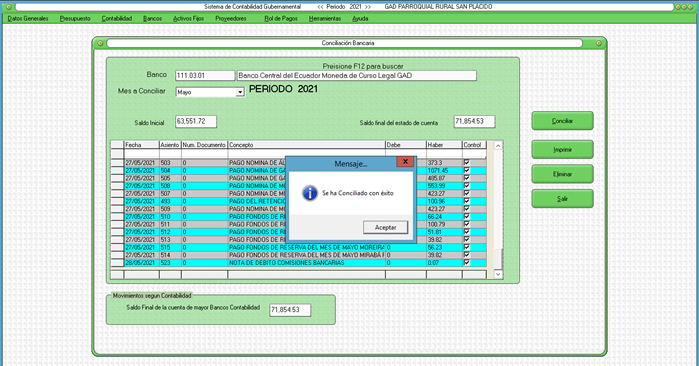Click the round icon at top-left of main title bar

(8, 7)
